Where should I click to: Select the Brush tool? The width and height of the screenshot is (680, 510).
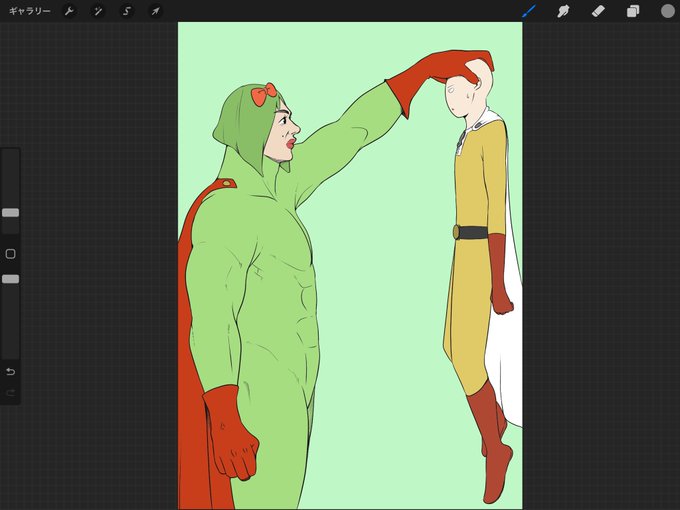[529, 11]
